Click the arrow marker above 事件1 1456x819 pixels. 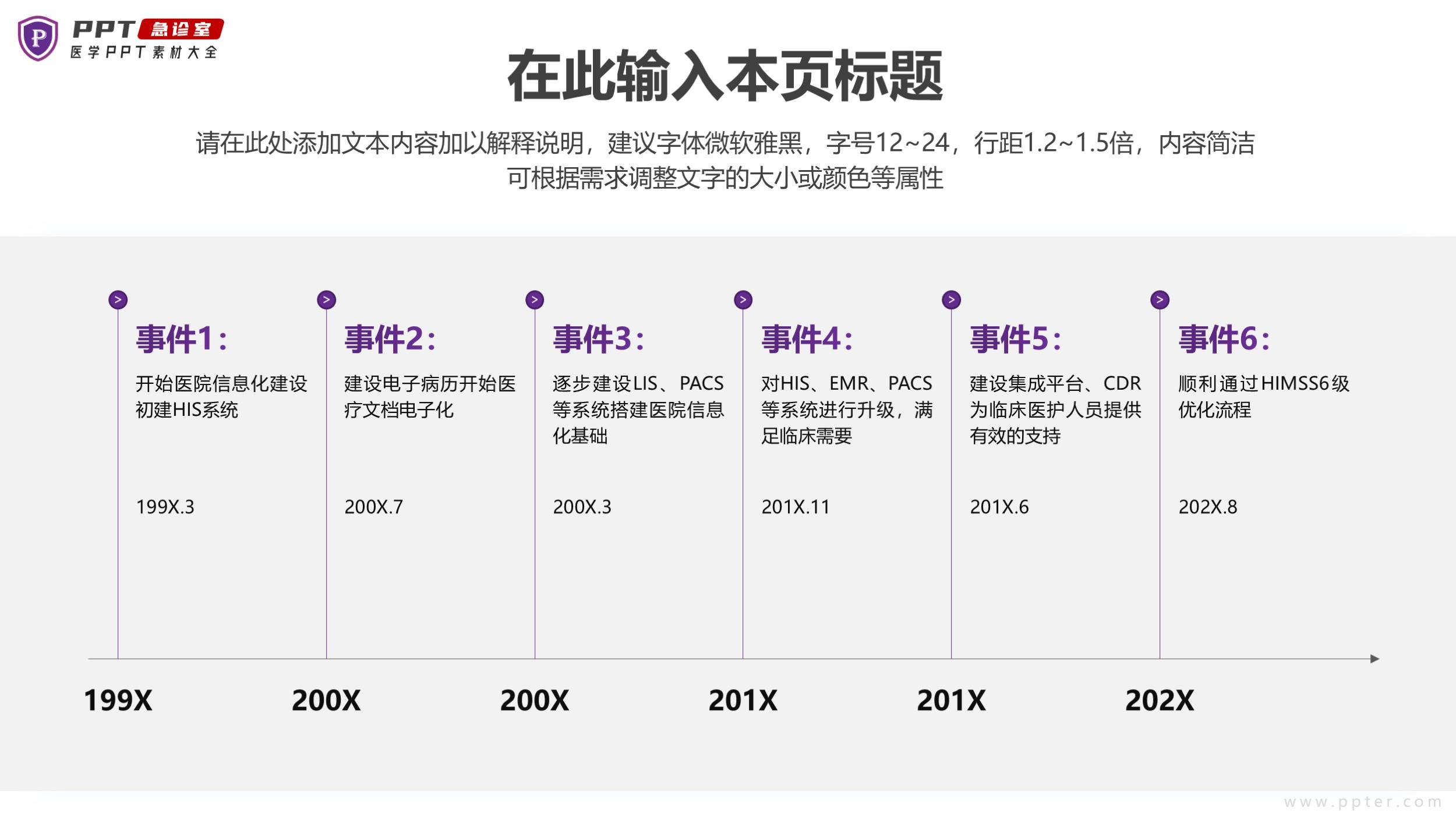118,300
